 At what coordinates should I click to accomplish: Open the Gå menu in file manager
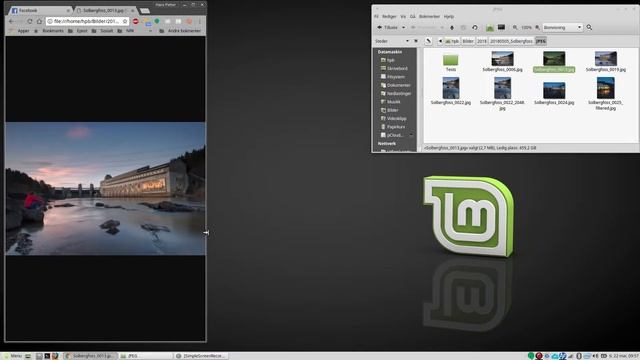coord(413,17)
